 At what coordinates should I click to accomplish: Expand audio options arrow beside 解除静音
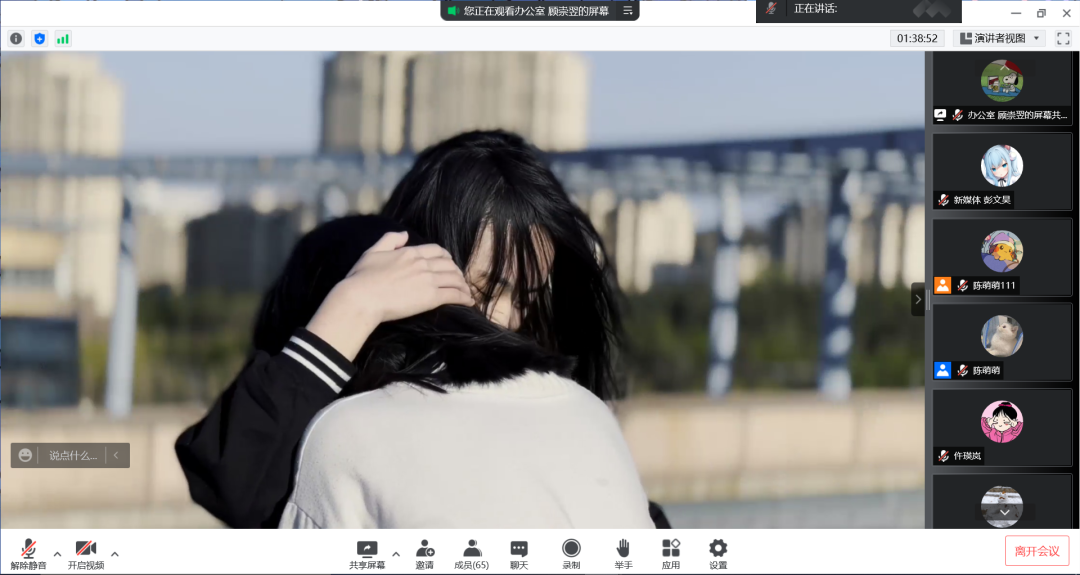point(57,553)
